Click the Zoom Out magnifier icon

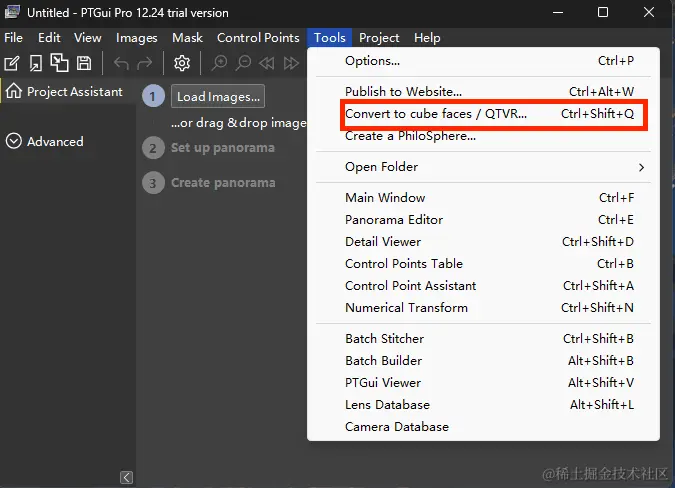pos(243,63)
